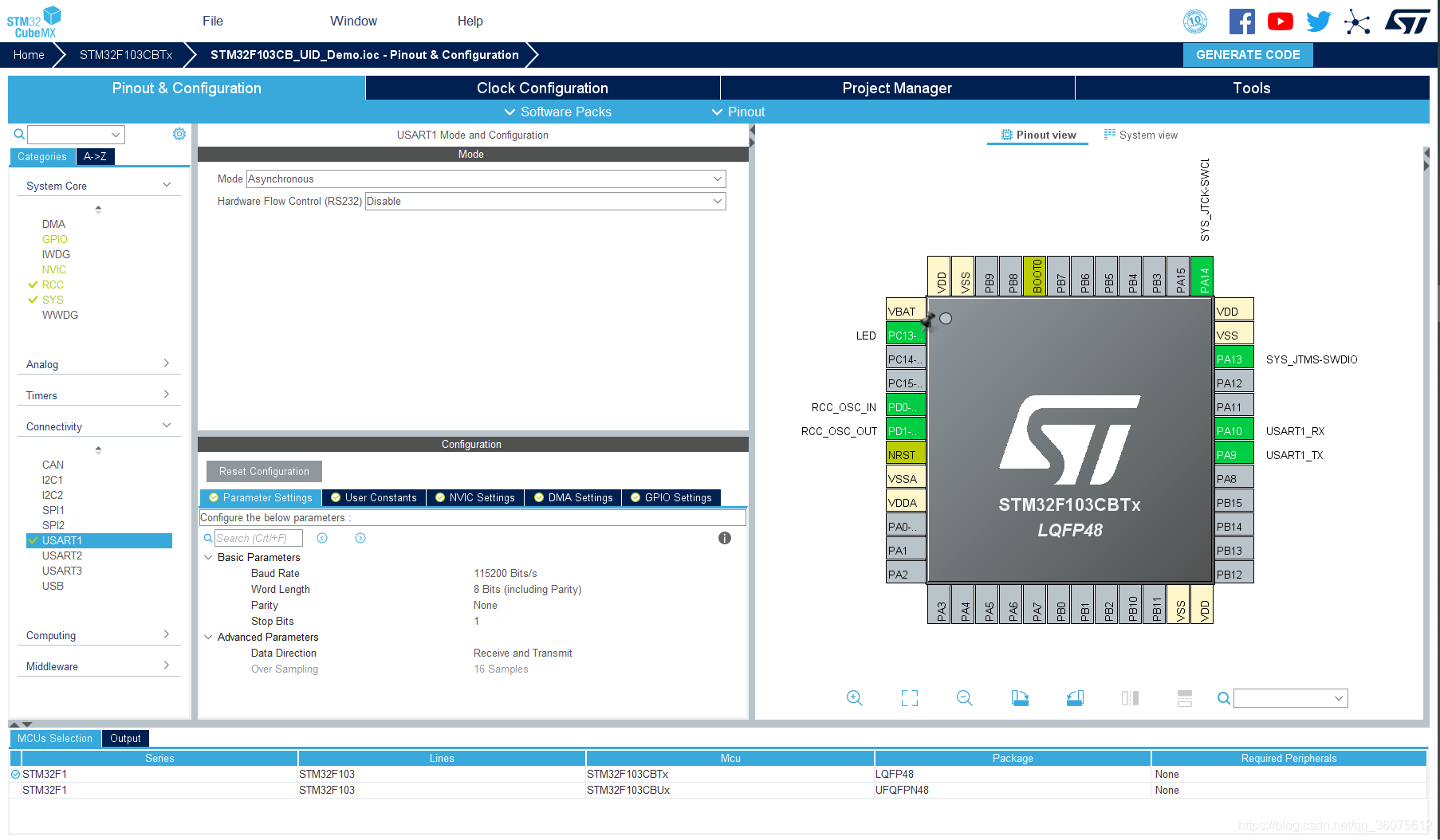Collapse the Advanced Parameters group

(x=208, y=637)
